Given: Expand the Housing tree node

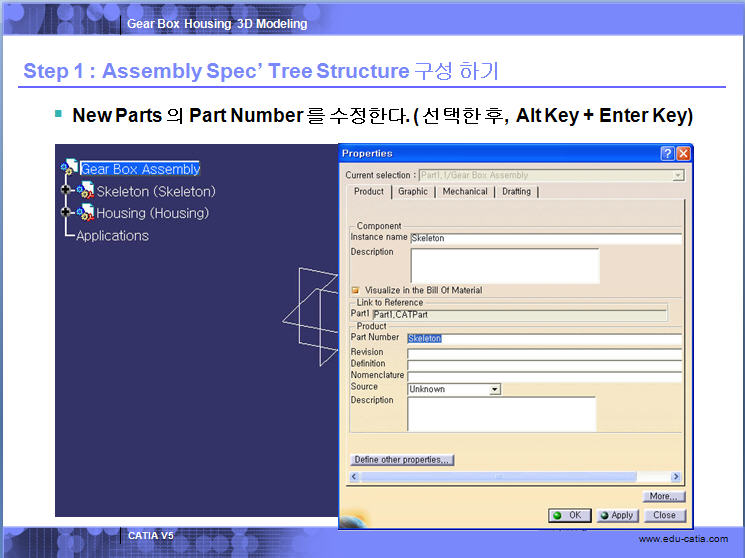Looking at the screenshot, I should point(66,213).
